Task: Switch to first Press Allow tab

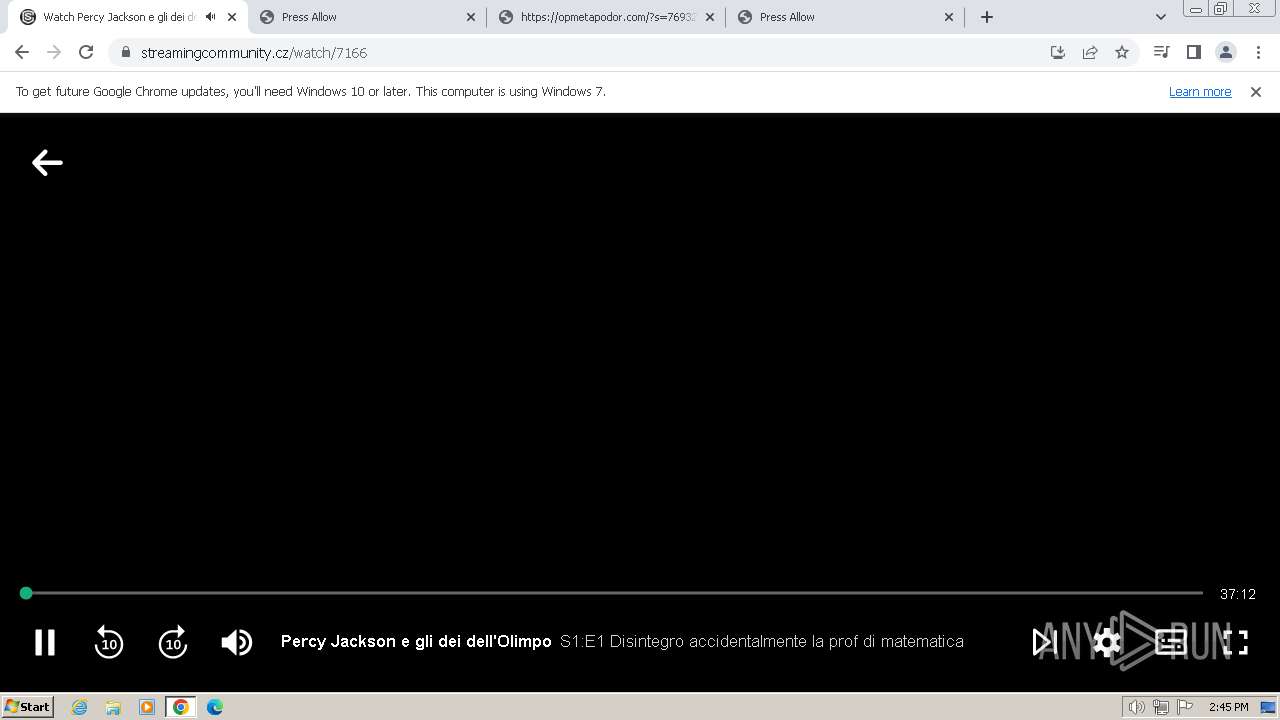Action: click(367, 17)
